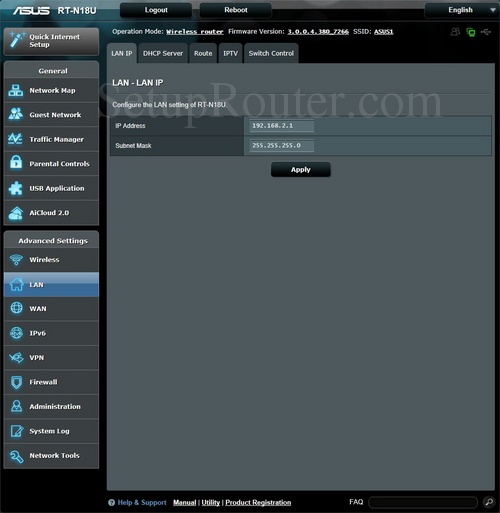Screen dimensions: 500x513
Task: Select Guest Network menu entry
Action: [51, 115]
